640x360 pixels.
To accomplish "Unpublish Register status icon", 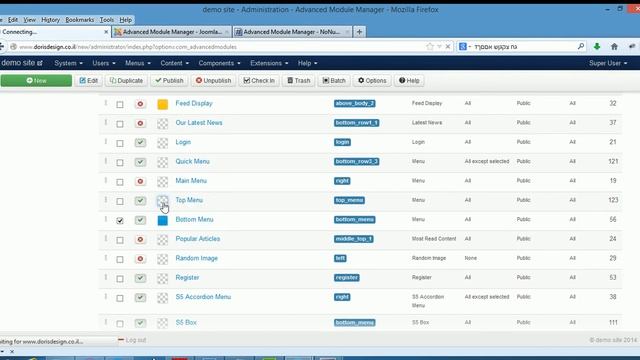I will point(140,278).
